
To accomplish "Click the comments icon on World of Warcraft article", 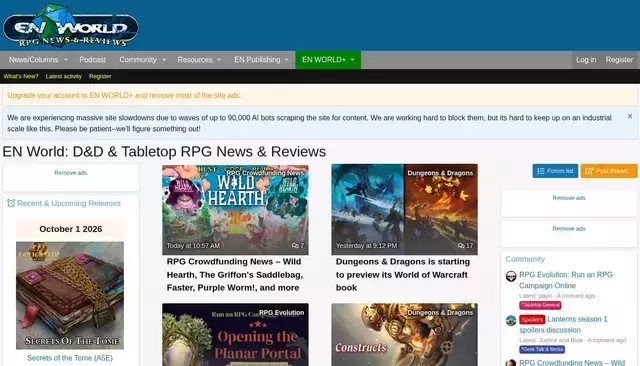I will tap(461, 246).
